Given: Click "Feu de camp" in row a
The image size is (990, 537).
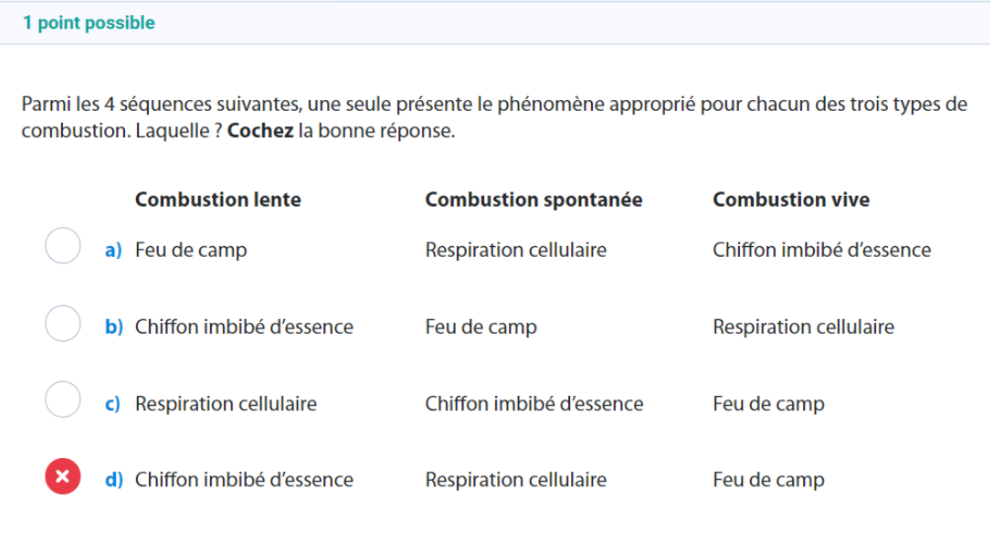Looking at the screenshot, I should coord(191,250).
